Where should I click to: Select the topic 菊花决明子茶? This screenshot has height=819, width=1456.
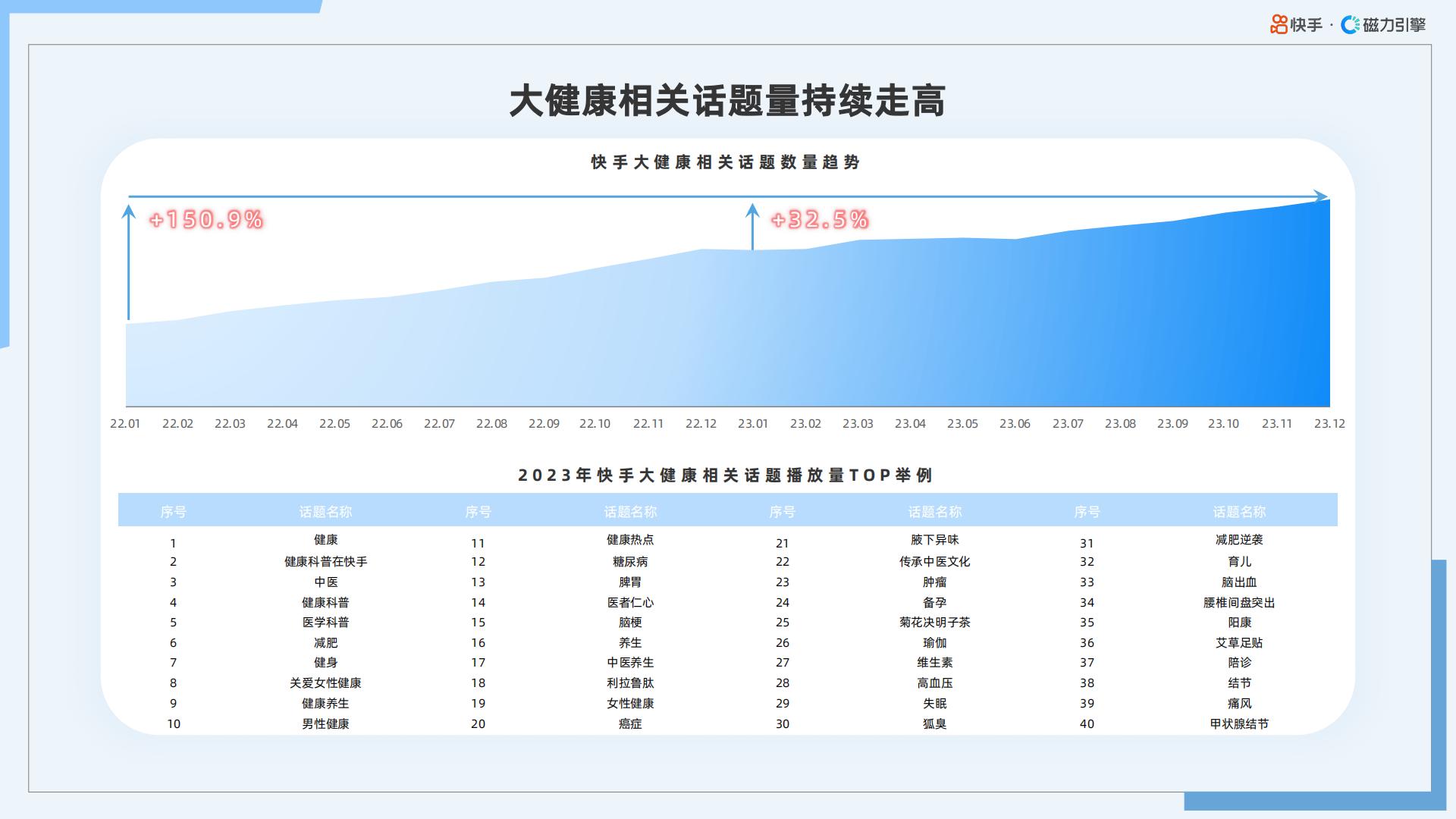coord(934,623)
